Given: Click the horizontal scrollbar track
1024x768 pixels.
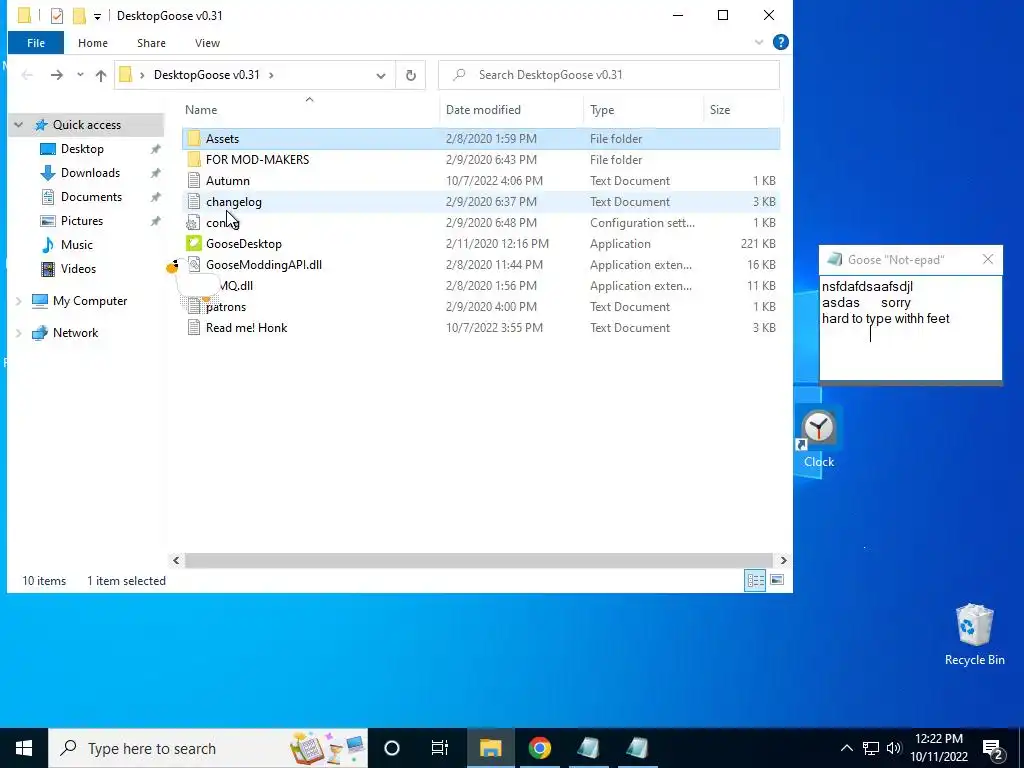Looking at the screenshot, I should coord(480,560).
